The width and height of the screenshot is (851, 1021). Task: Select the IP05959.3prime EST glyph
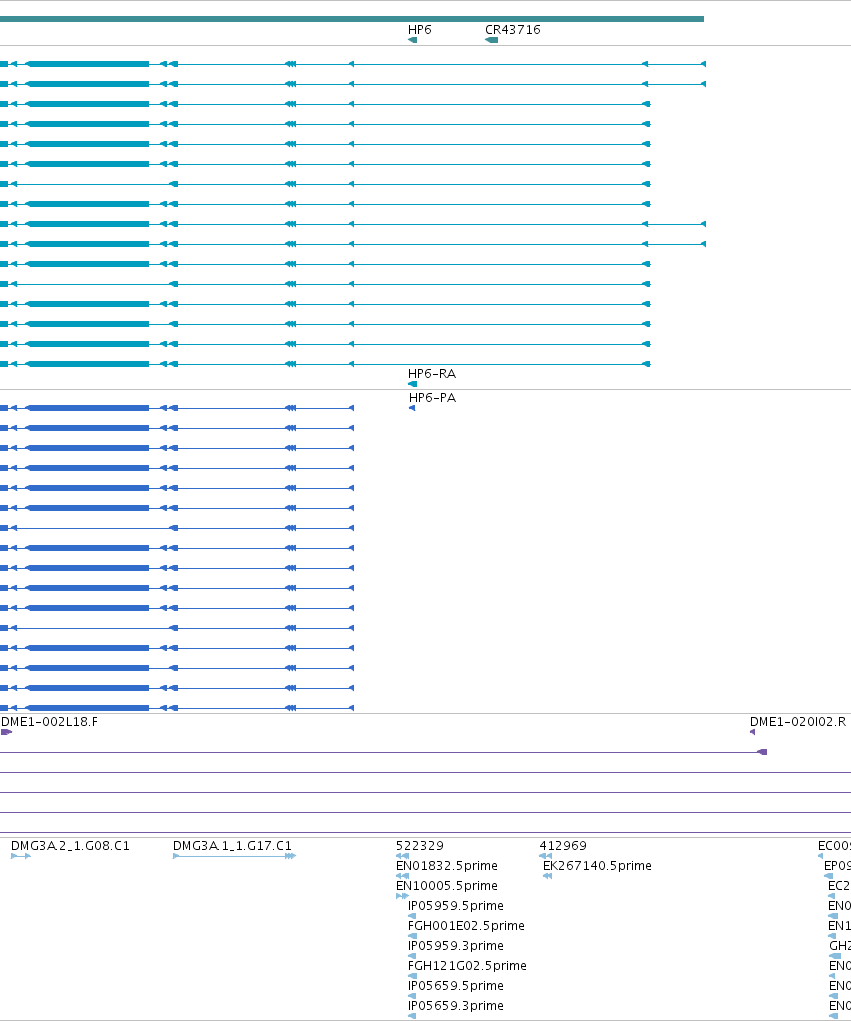point(412,956)
